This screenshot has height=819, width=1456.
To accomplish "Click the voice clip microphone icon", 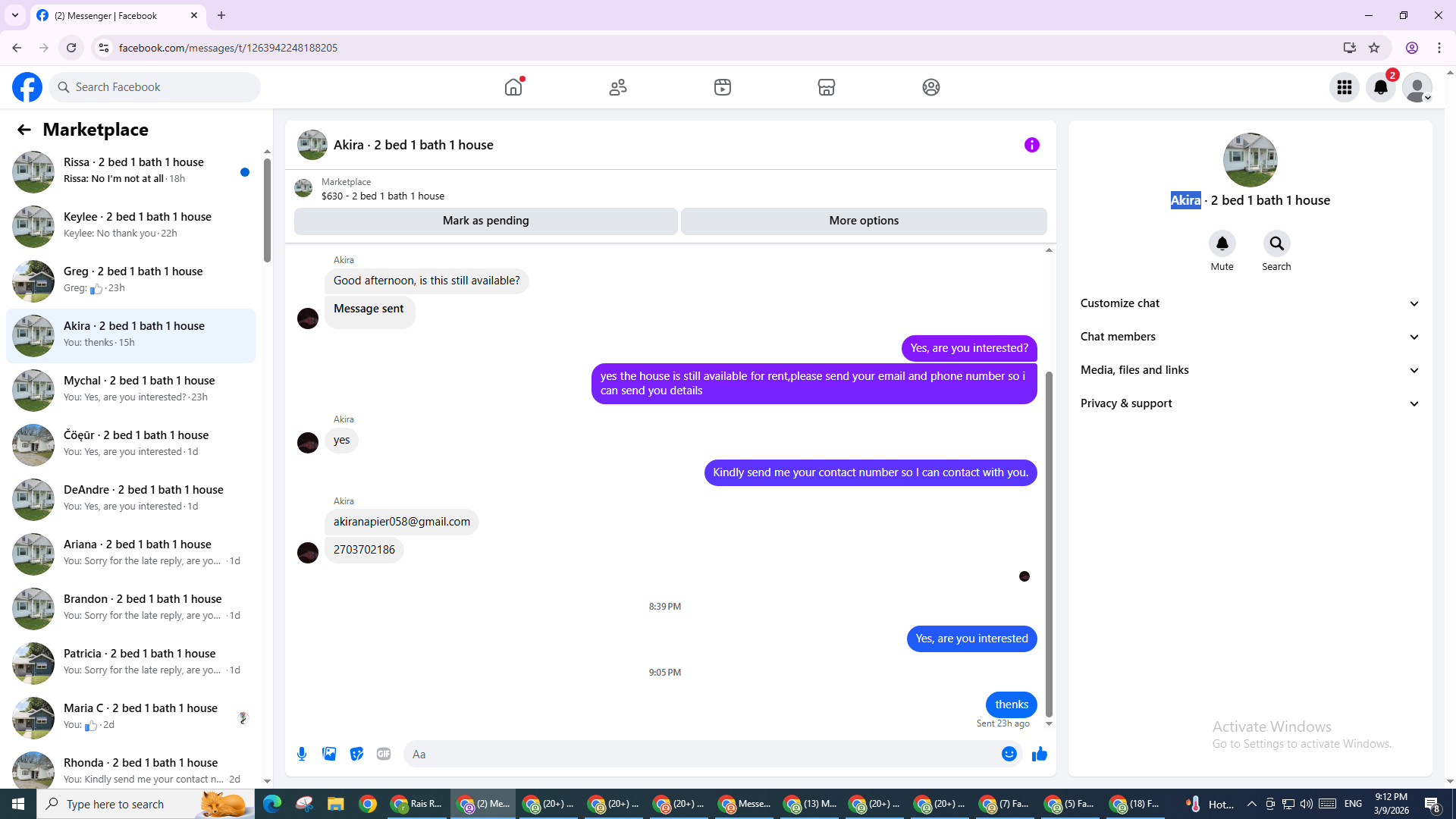I will tap(302, 754).
